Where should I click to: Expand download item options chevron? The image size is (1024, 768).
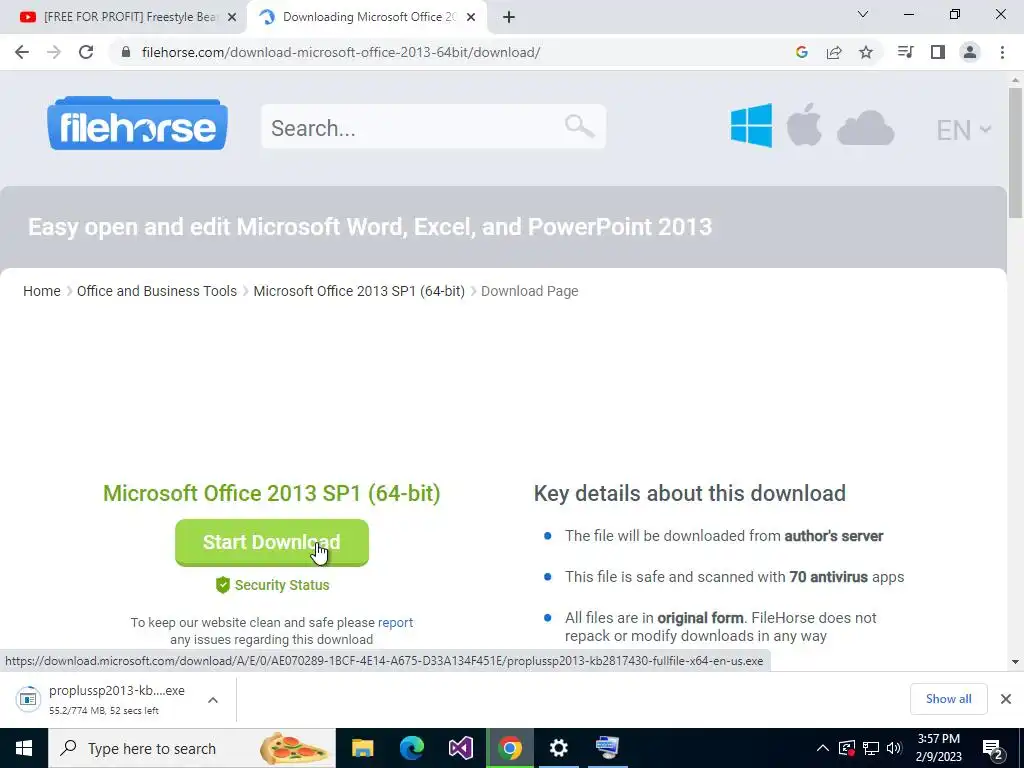[x=213, y=700]
